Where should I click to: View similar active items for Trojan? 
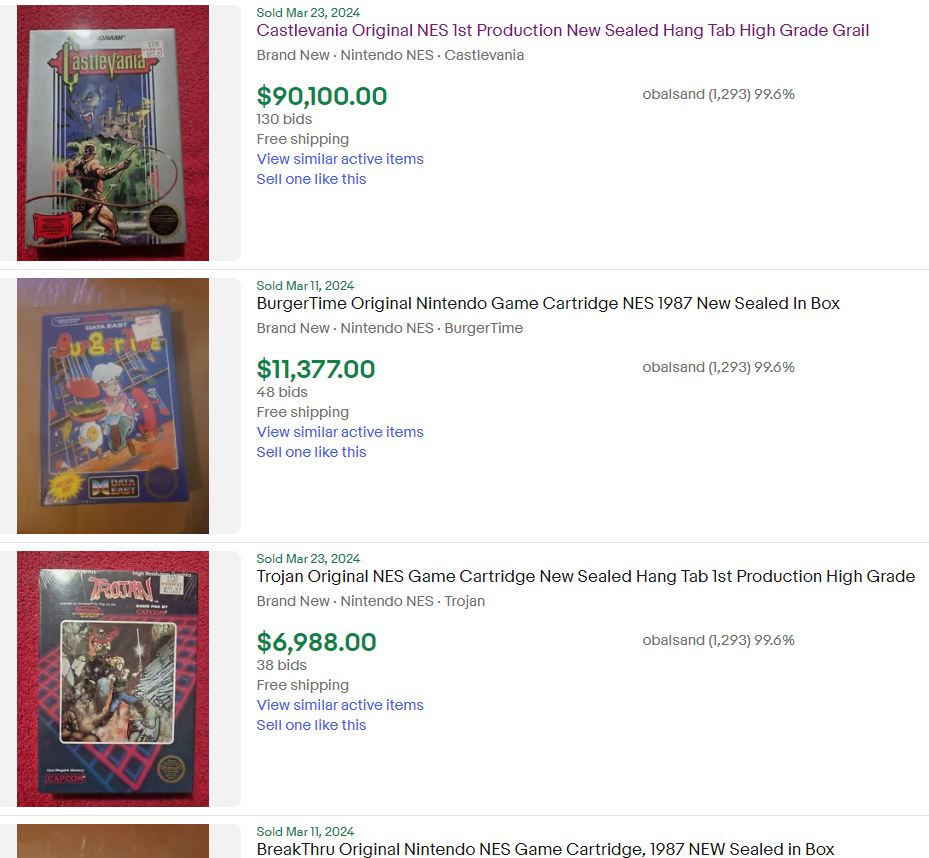pos(340,705)
